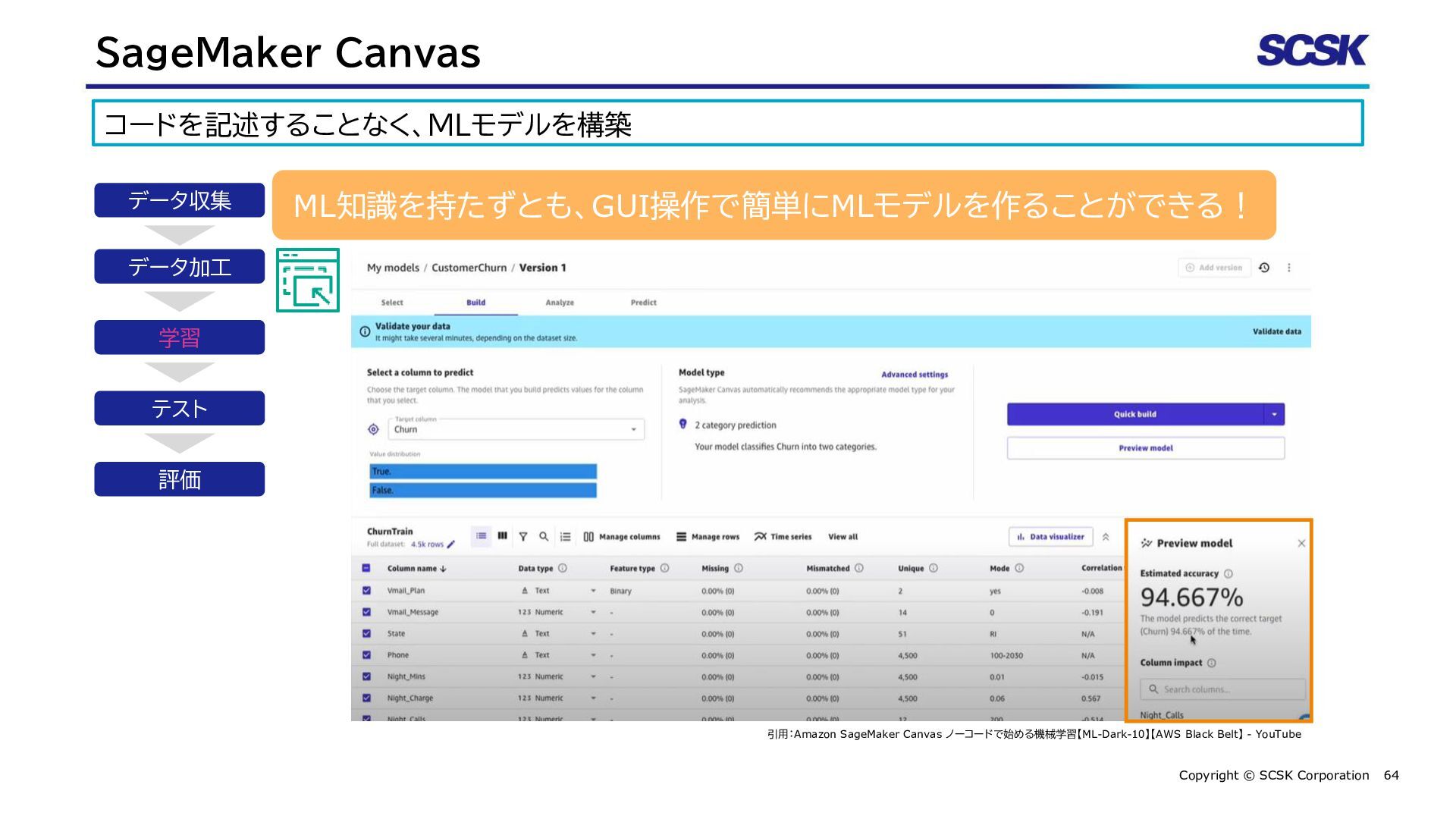This screenshot has width=1456, height=819.
Task: Switch to the Build tab
Action: 475,303
